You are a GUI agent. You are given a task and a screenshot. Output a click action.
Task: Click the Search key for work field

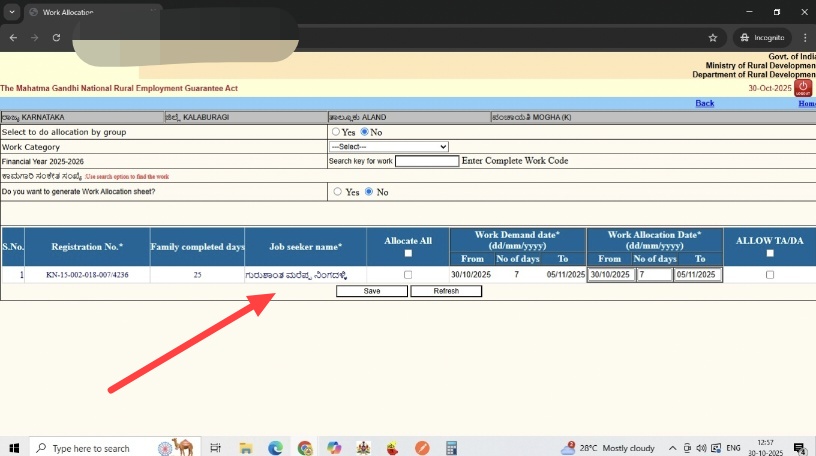pos(426,161)
